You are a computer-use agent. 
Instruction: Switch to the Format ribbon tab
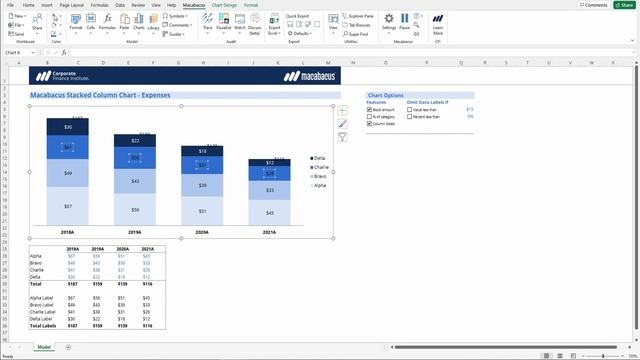coord(251,5)
